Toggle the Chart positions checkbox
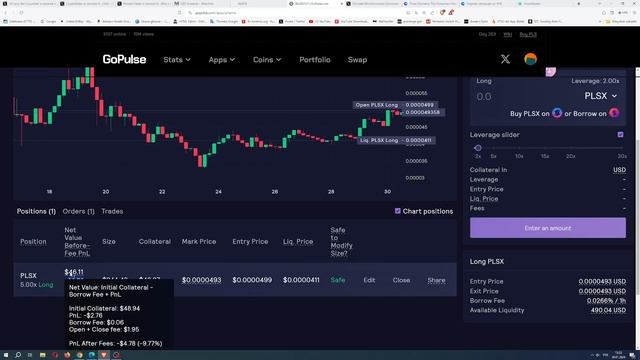The width and height of the screenshot is (640, 360). click(x=398, y=211)
